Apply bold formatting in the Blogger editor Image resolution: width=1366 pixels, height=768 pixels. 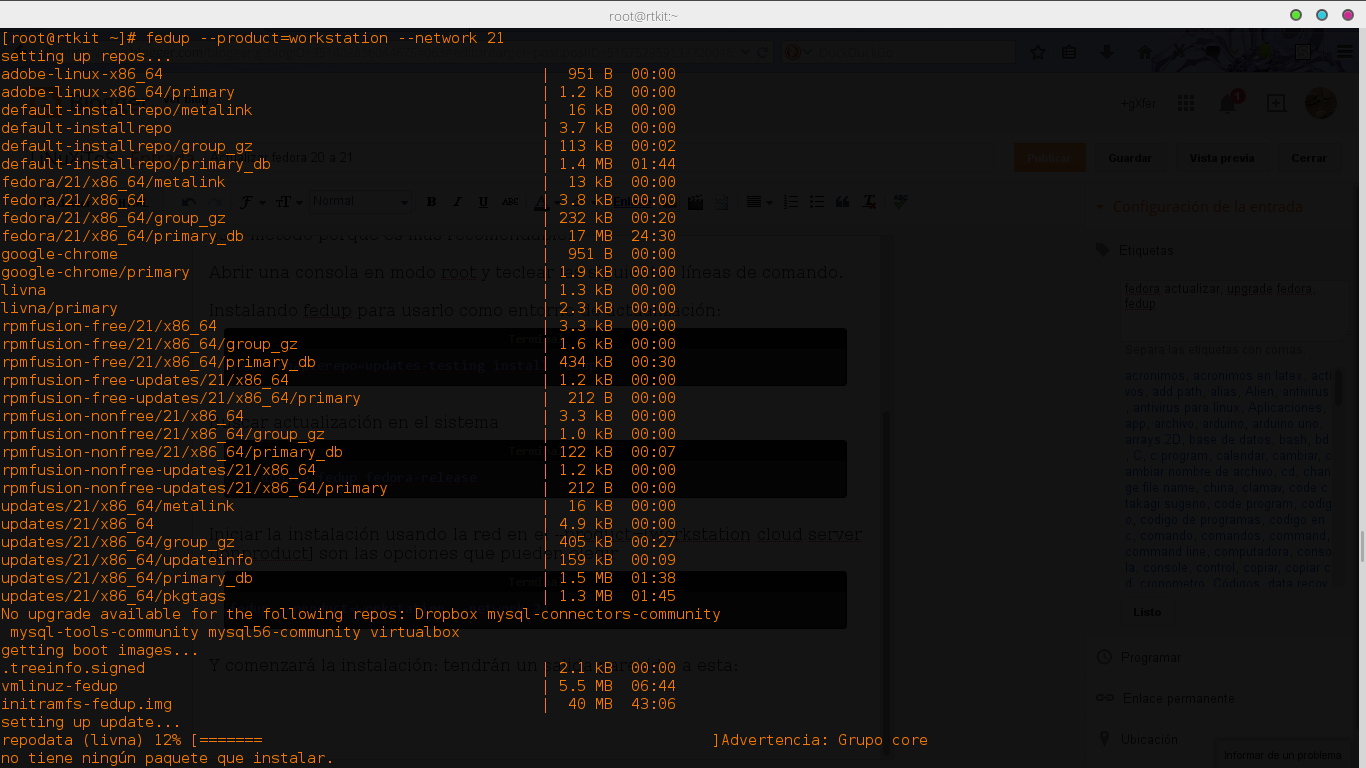click(x=431, y=202)
